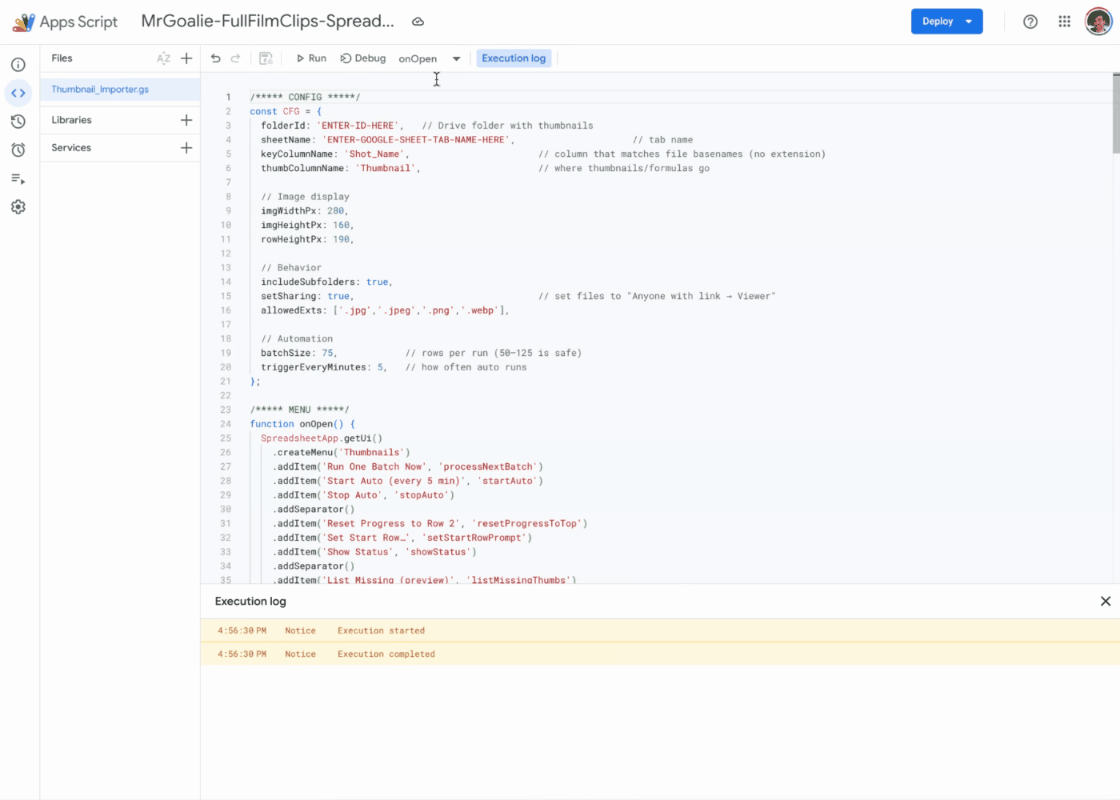Toggle the Execution log panel
1120x800 pixels.
(514, 58)
